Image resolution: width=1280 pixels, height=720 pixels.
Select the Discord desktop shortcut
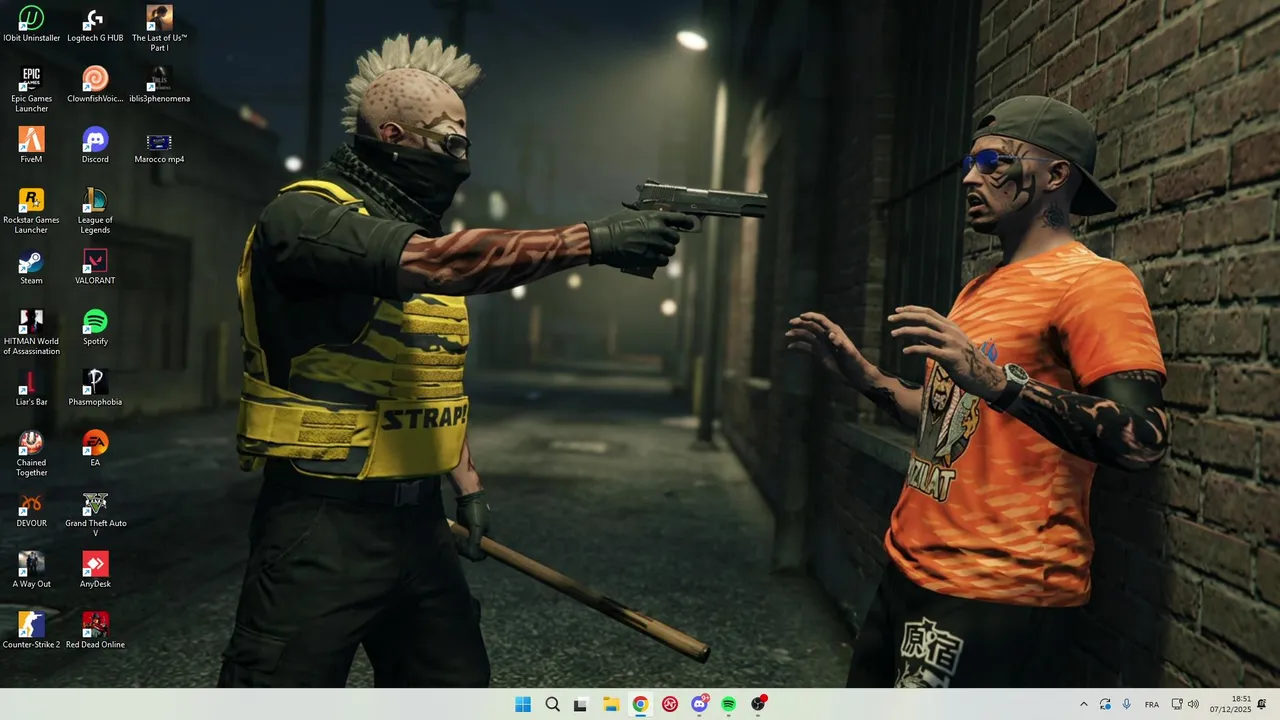coord(95,146)
